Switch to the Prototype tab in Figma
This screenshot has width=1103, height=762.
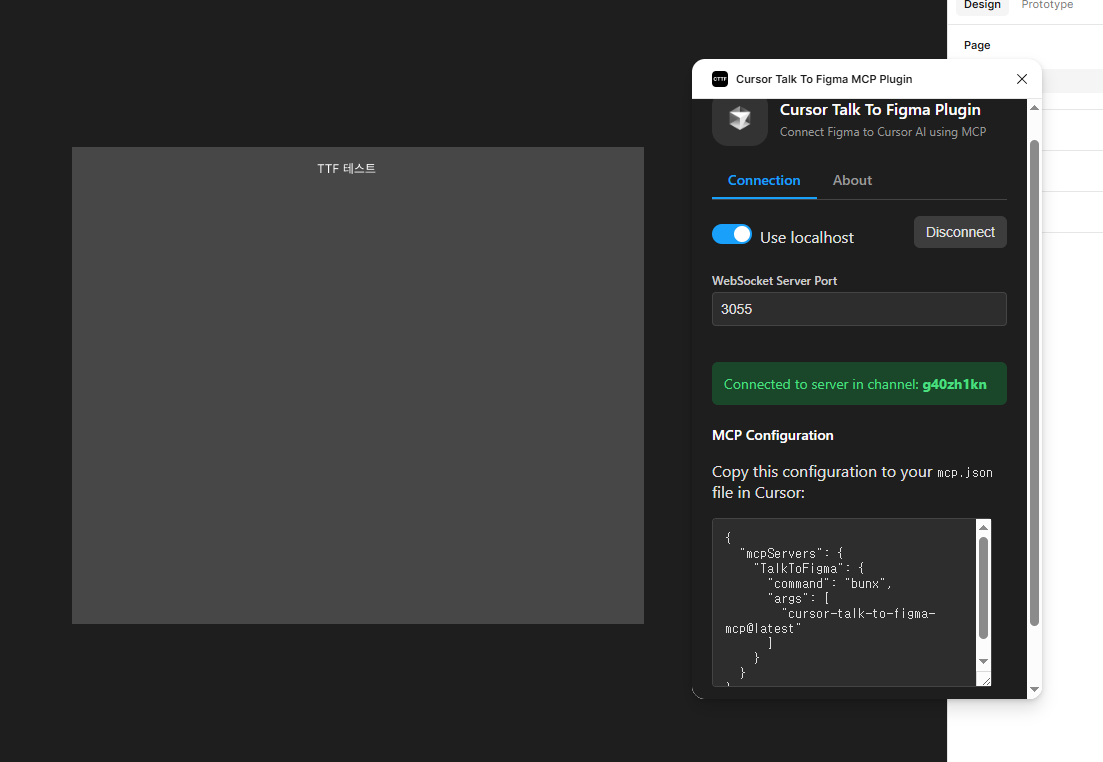[1047, 5]
